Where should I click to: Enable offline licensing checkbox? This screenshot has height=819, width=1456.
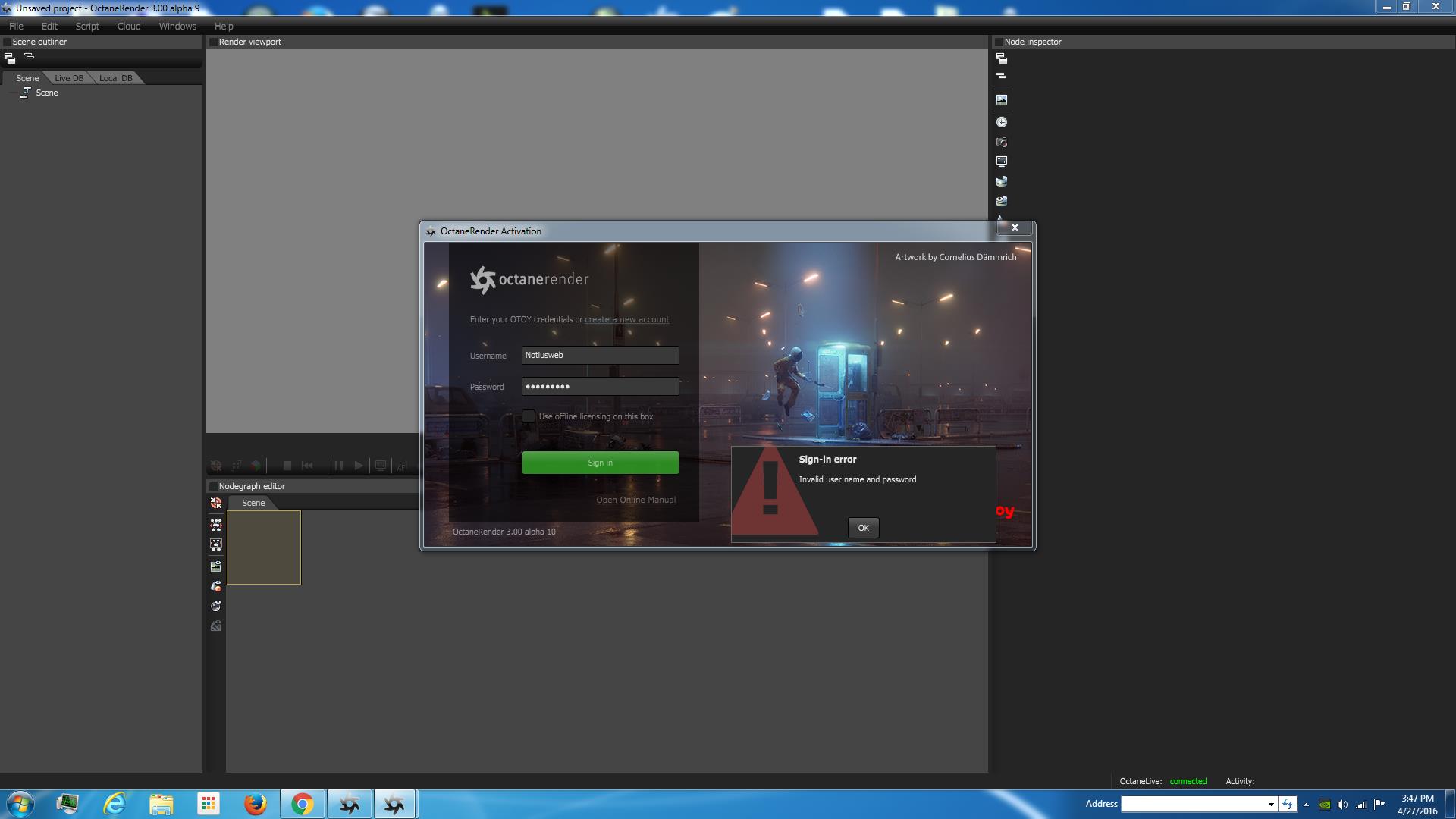tap(529, 416)
